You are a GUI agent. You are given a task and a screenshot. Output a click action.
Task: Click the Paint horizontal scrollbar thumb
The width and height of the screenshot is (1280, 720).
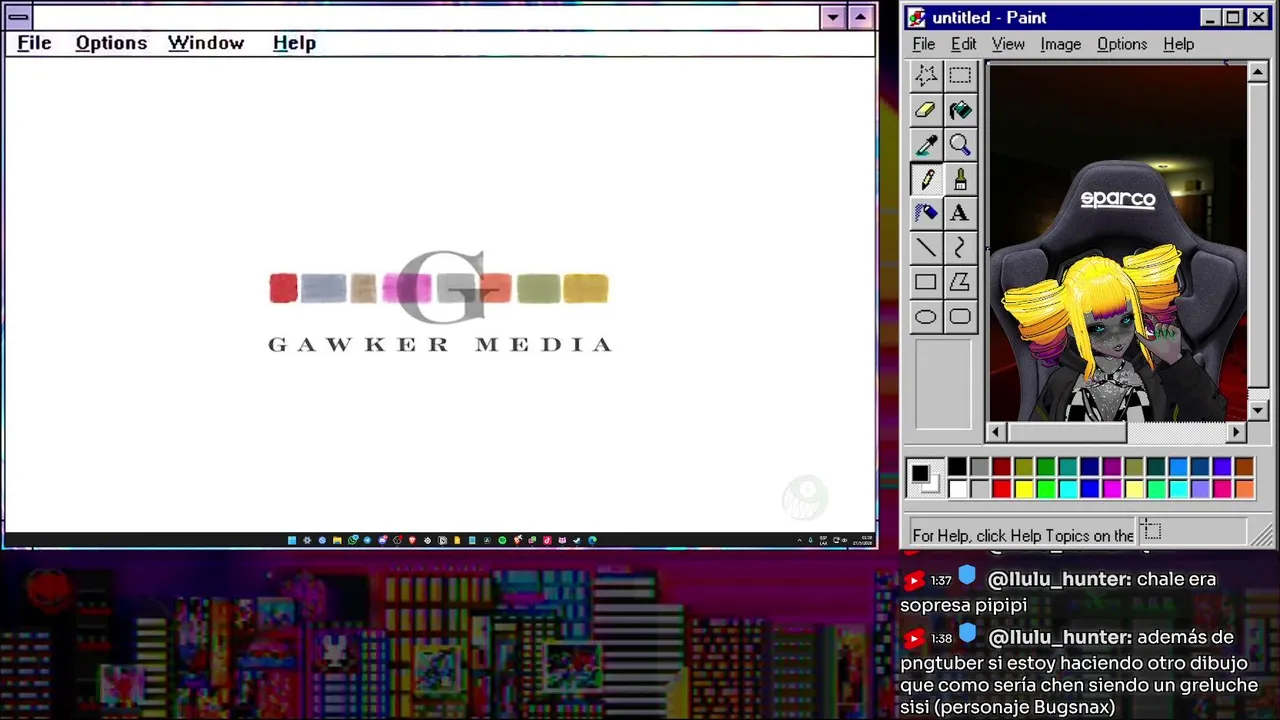(1066, 432)
